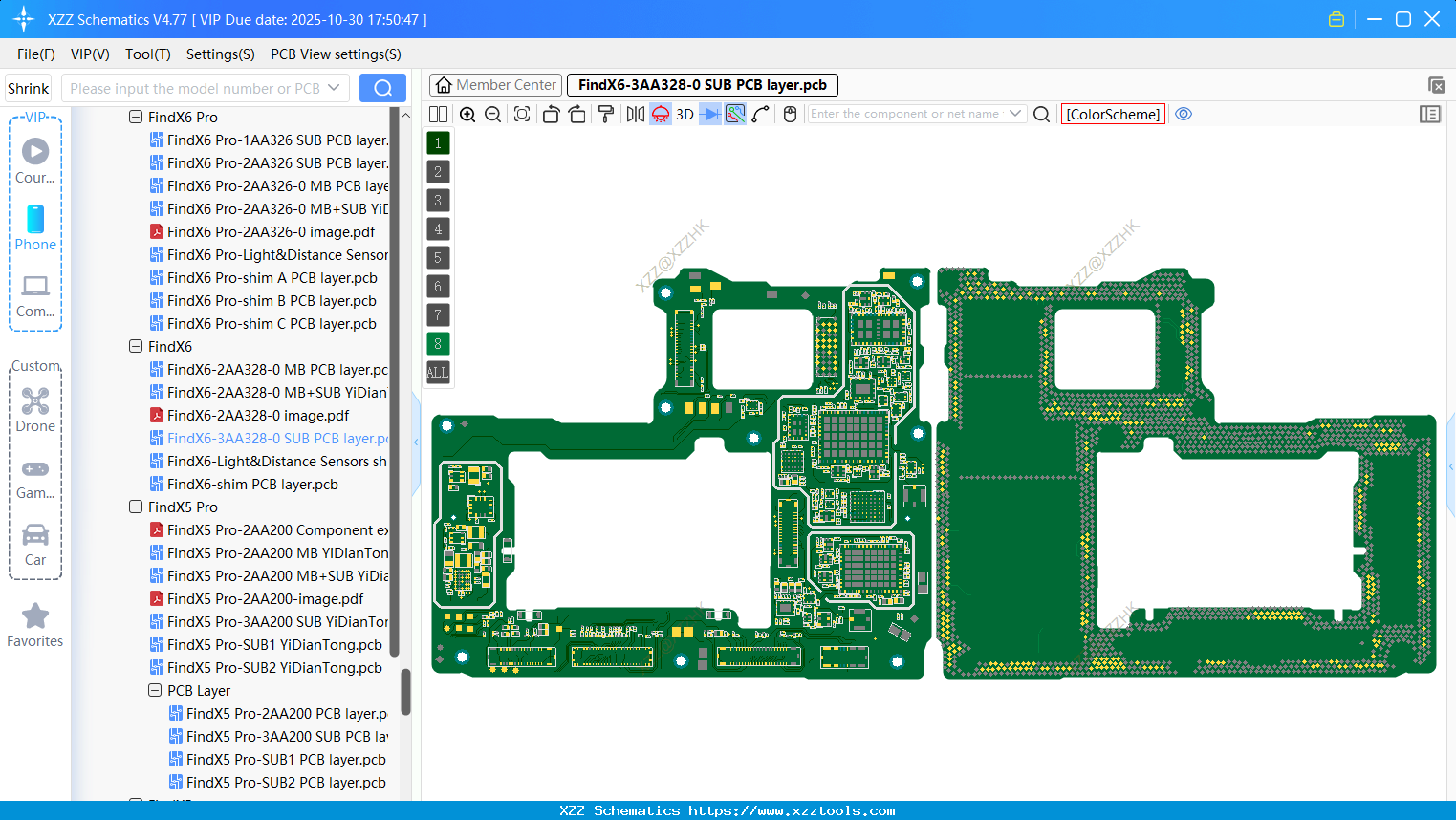Open the split-screen view icon

click(x=438, y=114)
